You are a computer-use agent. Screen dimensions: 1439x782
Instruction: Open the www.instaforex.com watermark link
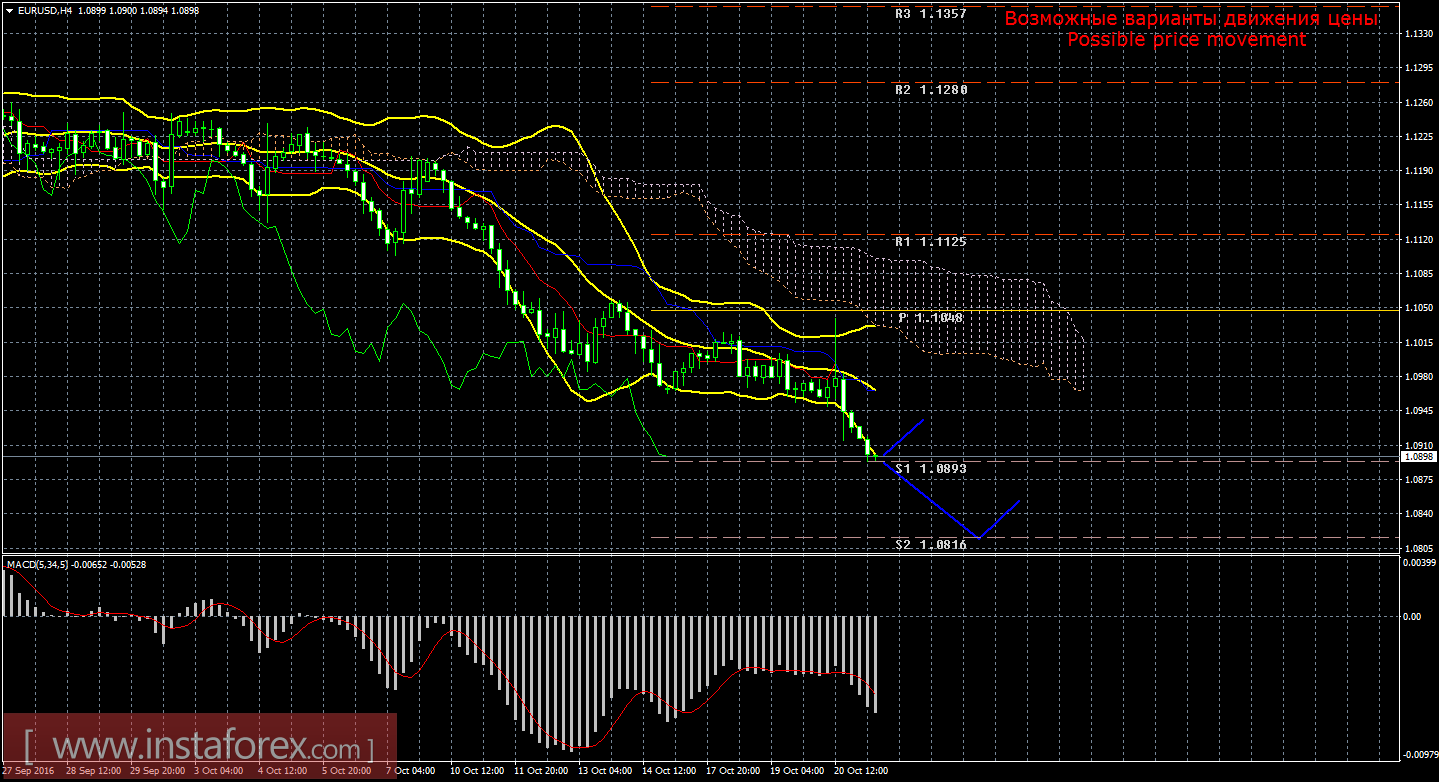200,748
